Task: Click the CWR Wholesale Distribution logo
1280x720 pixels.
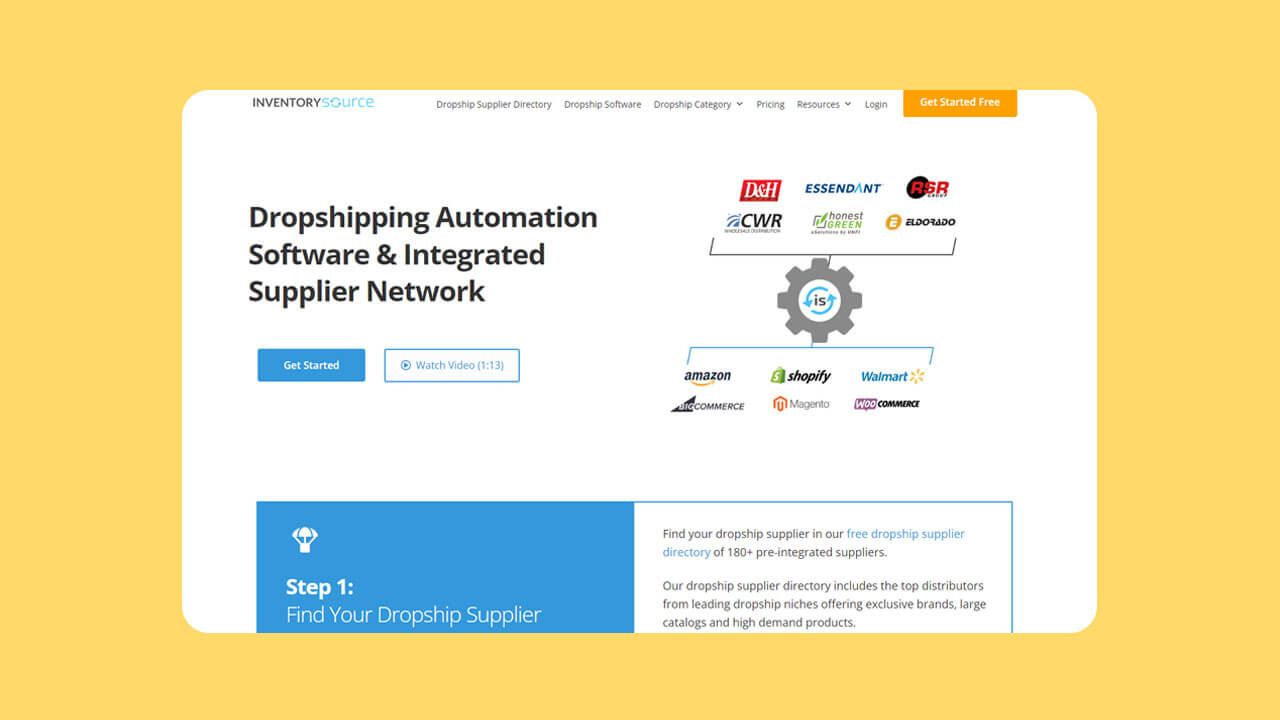Action: [754, 222]
